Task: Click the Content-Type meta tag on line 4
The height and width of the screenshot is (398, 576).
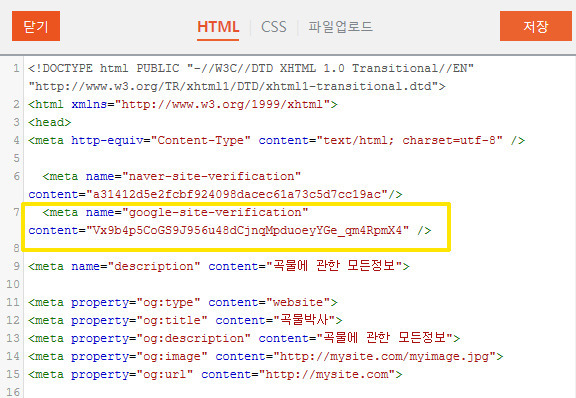Action: [276, 140]
